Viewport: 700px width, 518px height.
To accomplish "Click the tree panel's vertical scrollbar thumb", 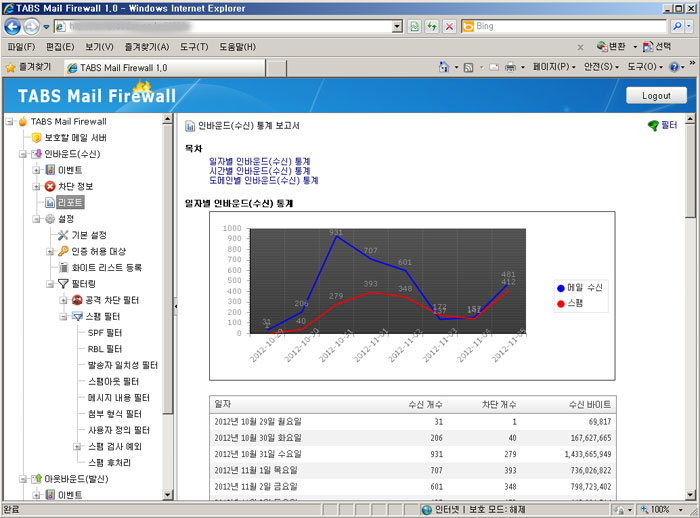I will tap(167, 268).
